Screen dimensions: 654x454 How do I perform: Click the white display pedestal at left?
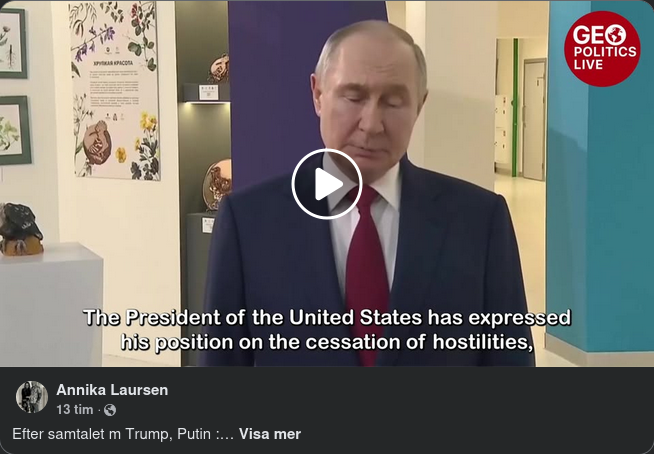point(51,305)
